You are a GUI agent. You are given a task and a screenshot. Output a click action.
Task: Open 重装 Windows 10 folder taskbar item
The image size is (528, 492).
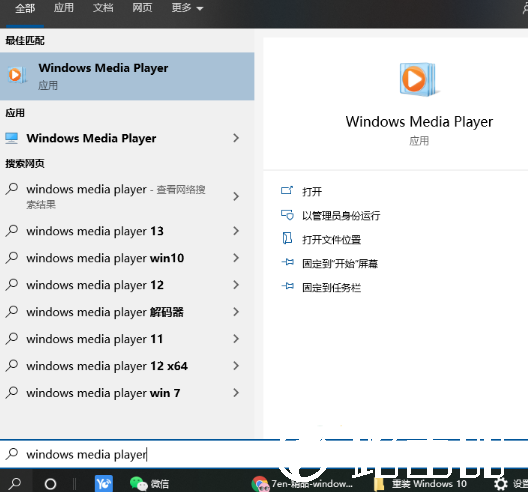421,484
